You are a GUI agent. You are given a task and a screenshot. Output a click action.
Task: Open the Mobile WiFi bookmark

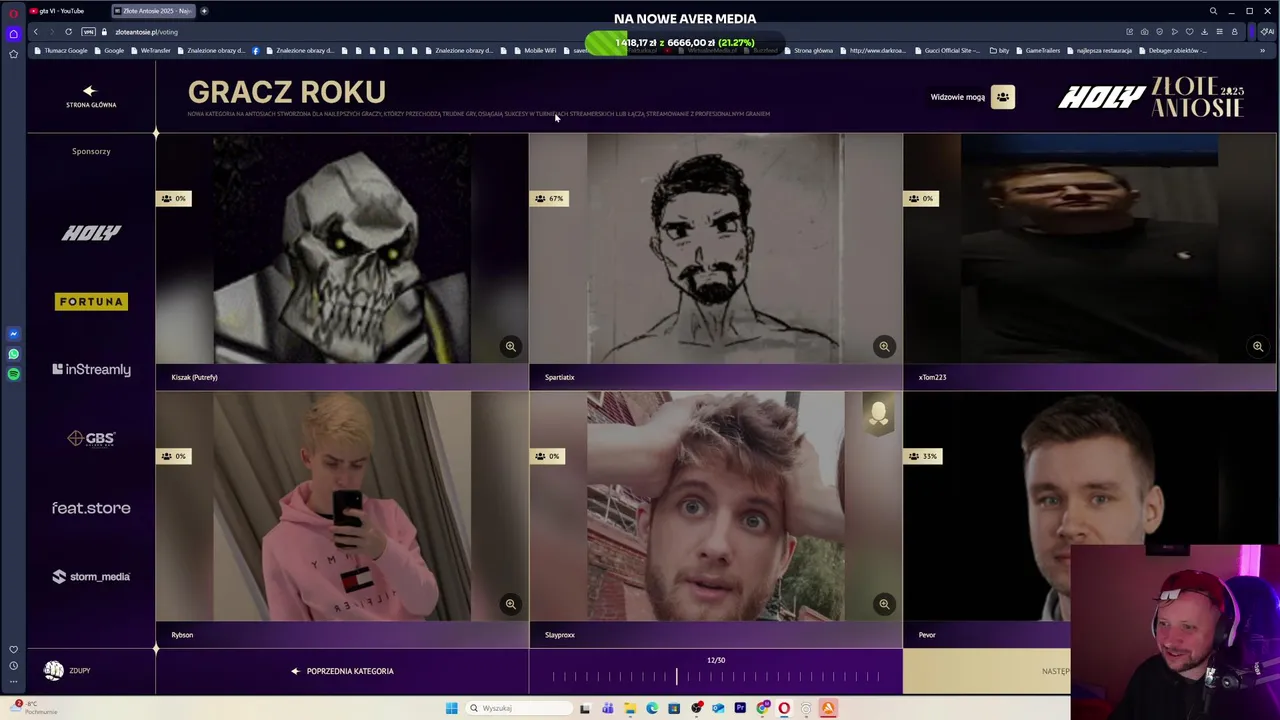point(535,50)
